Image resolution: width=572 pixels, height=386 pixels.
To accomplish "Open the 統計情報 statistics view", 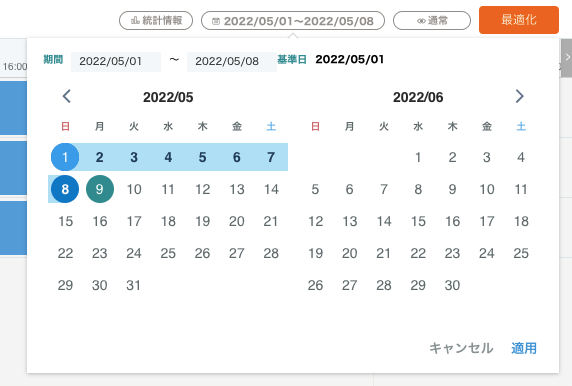I will pyautogui.click(x=156, y=20).
